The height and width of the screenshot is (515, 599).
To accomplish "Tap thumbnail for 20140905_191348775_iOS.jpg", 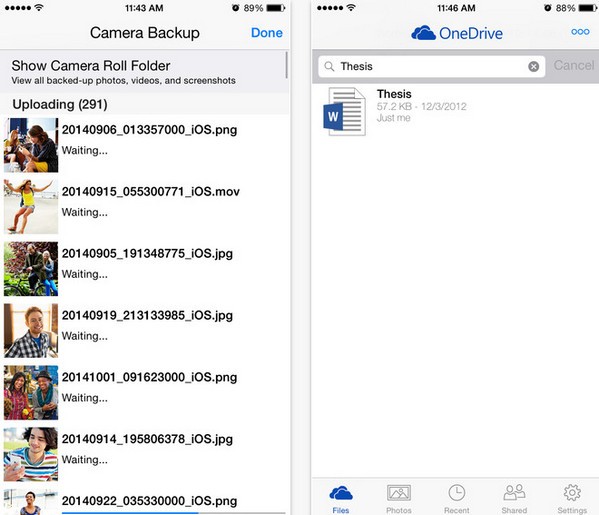I will [31, 269].
